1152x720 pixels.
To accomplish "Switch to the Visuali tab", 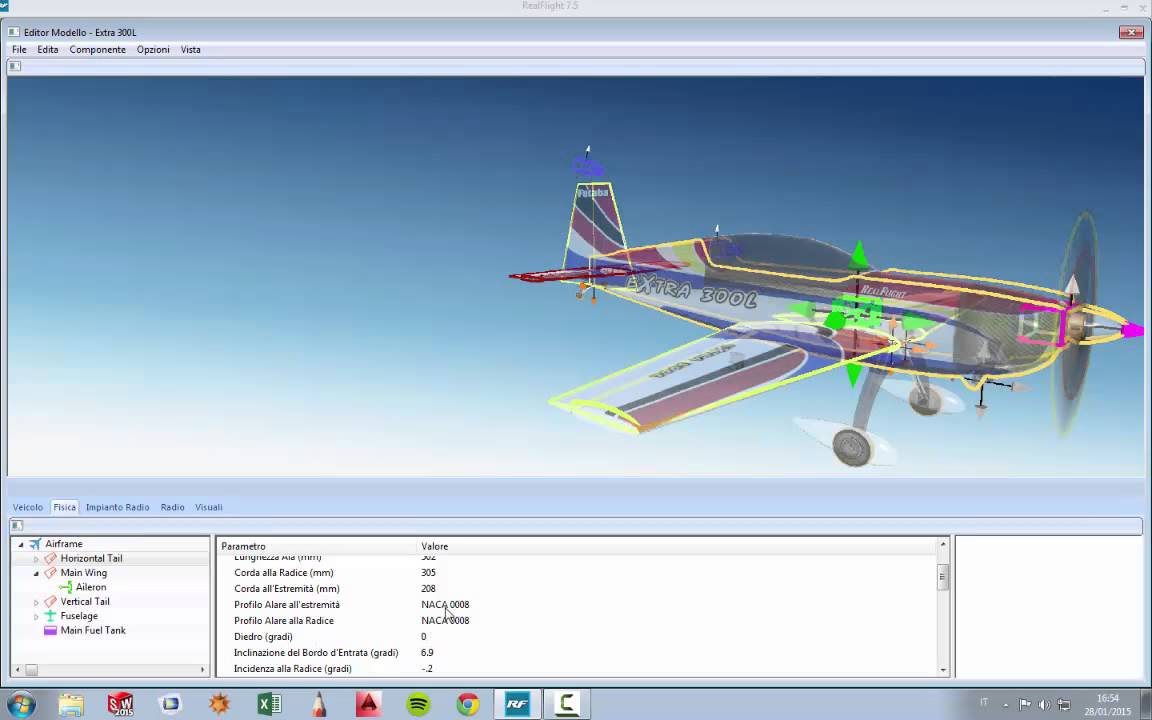I will pyautogui.click(x=209, y=507).
